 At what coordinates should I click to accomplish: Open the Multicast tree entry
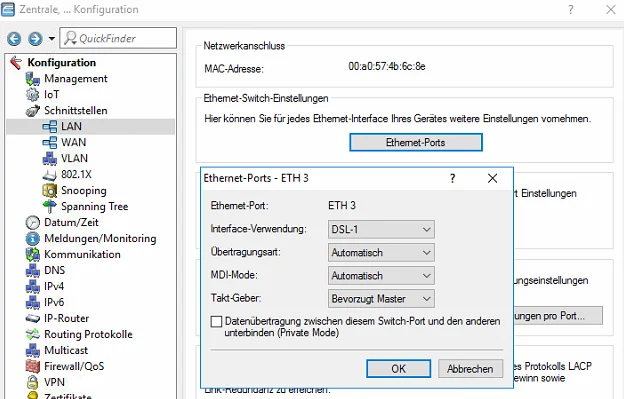pyautogui.click(x=66, y=350)
